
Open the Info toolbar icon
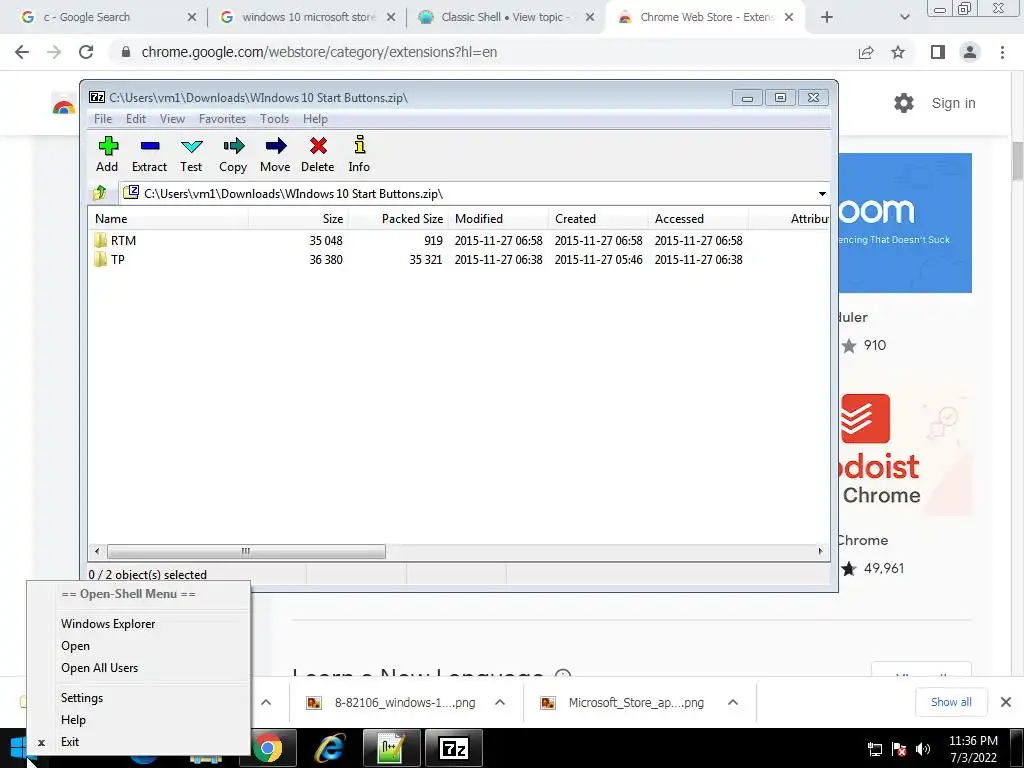pos(359,146)
